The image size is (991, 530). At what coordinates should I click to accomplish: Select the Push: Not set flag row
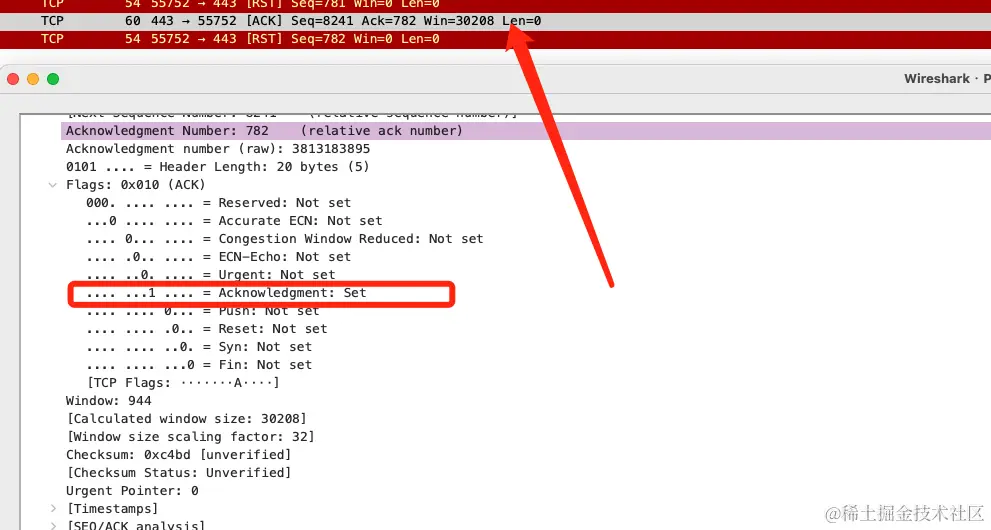pos(203,311)
